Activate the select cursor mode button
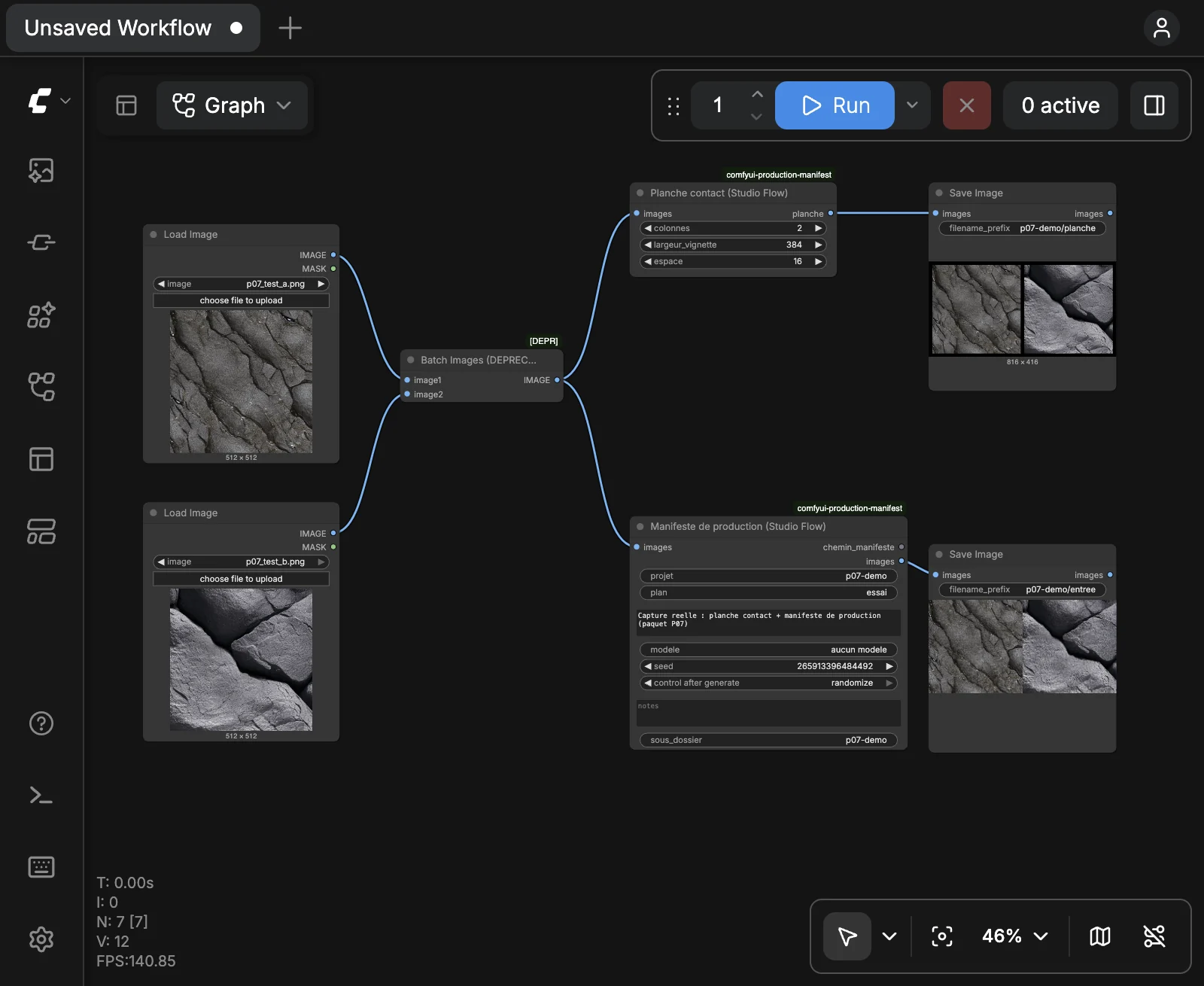Screen dimensions: 1204x986 pos(847,936)
